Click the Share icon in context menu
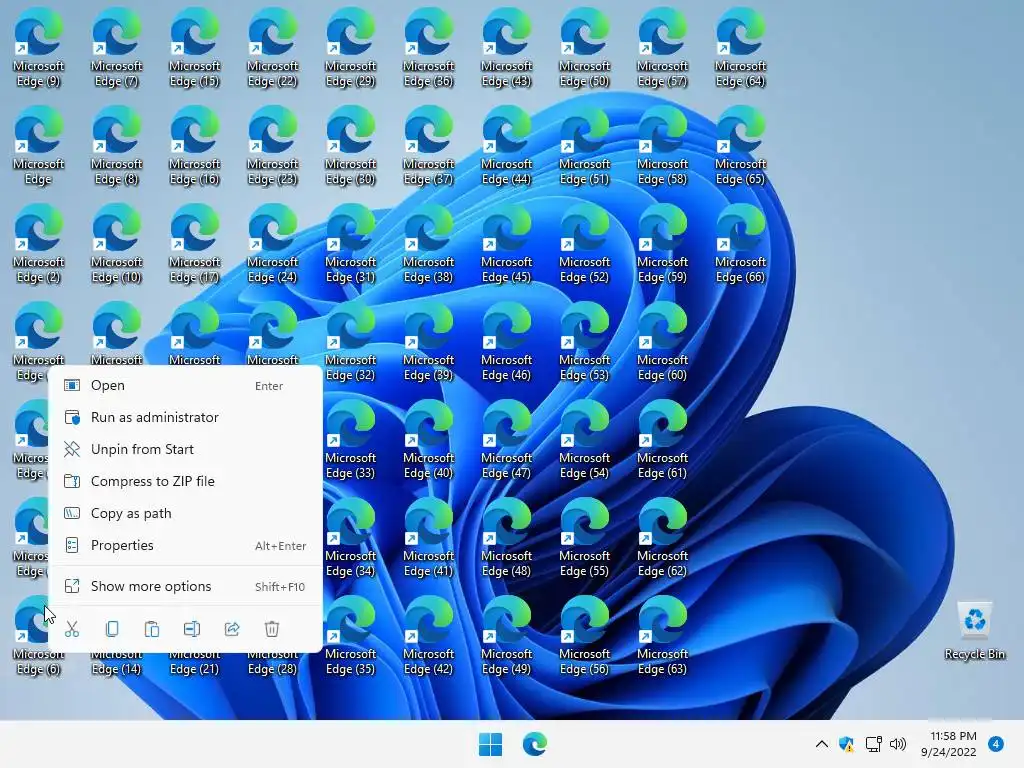This screenshot has width=1024, height=768. click(232, 629)
